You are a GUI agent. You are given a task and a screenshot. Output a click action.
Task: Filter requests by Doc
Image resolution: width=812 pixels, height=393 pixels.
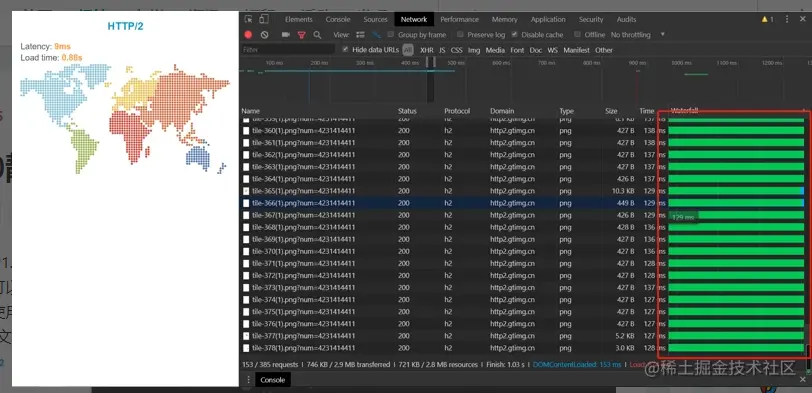(535, 50)
